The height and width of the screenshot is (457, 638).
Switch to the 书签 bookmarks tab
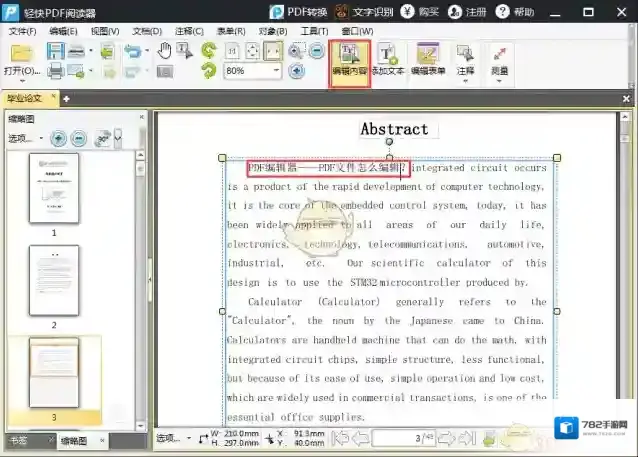(18, 441)
